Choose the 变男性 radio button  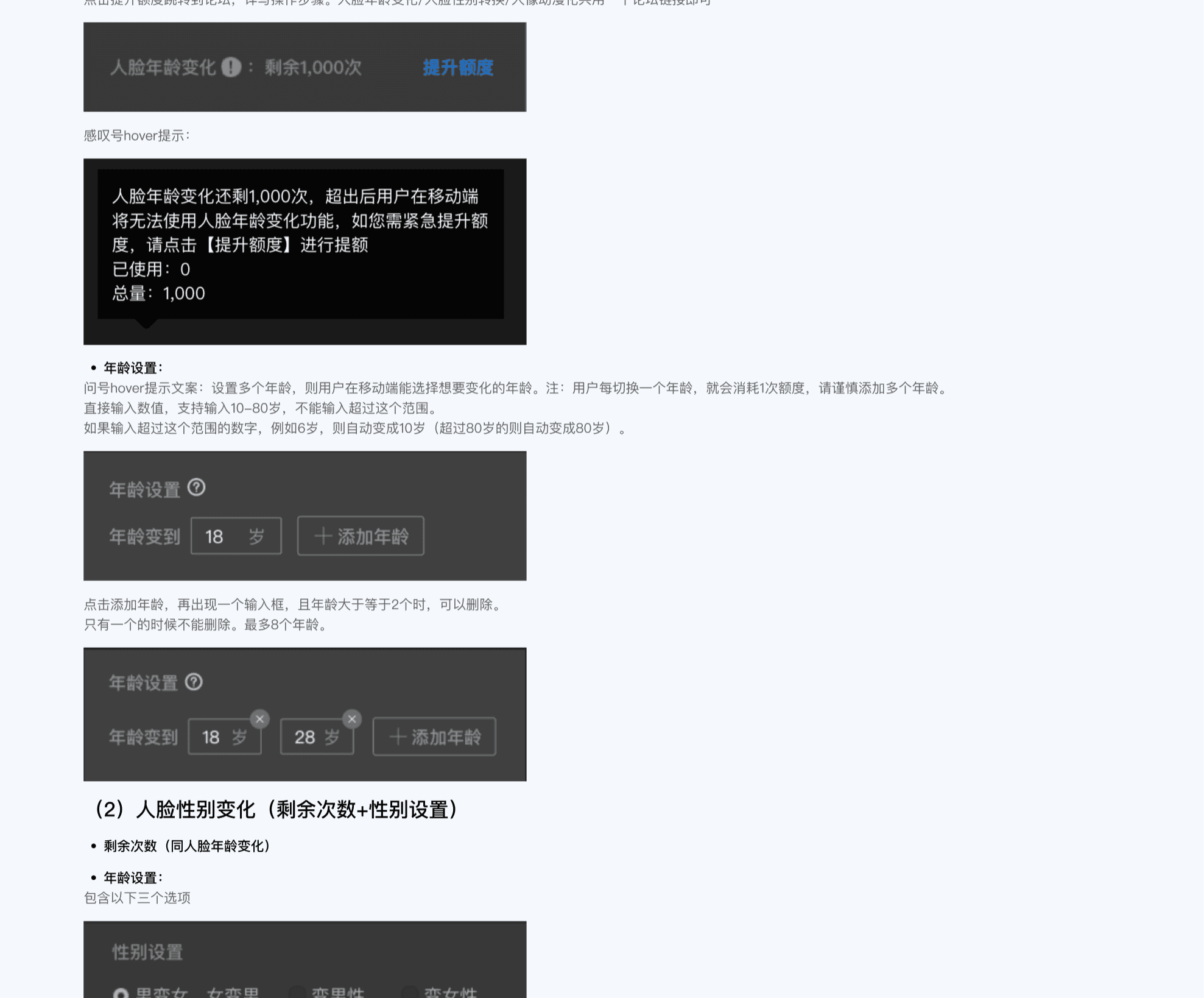[x=297, y=993]
